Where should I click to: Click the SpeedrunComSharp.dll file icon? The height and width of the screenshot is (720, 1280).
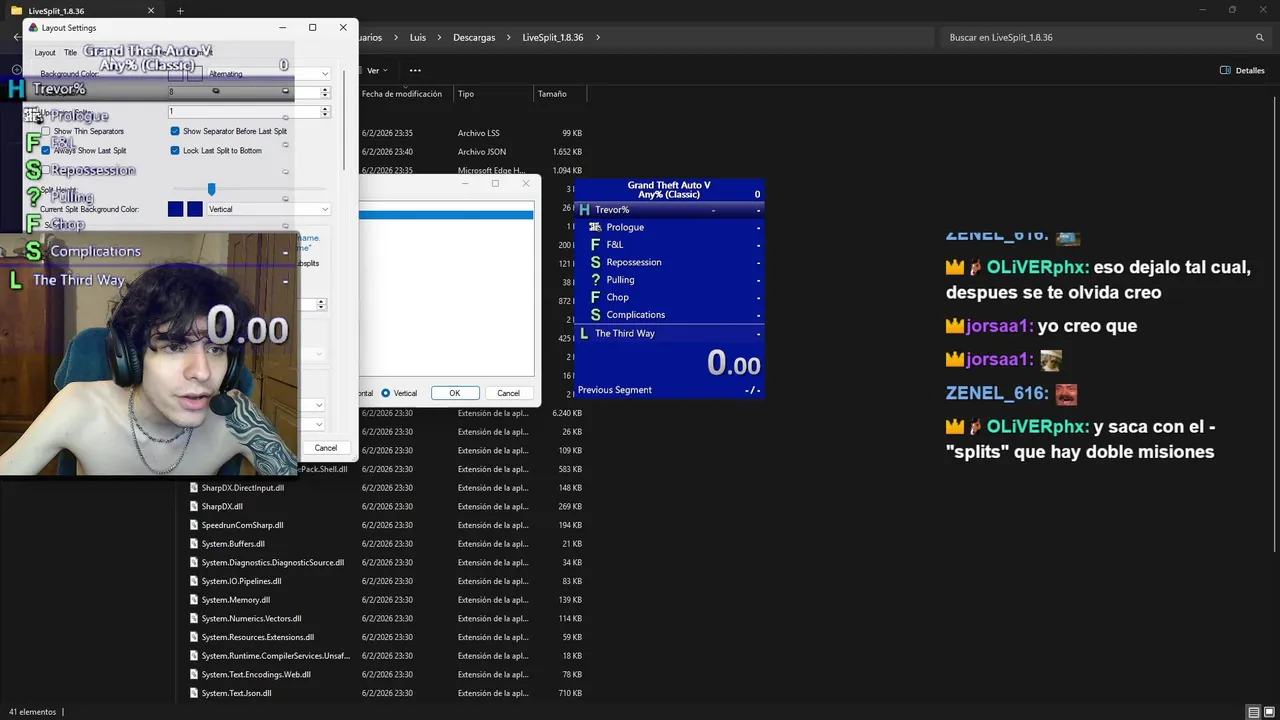pos(194,525)
